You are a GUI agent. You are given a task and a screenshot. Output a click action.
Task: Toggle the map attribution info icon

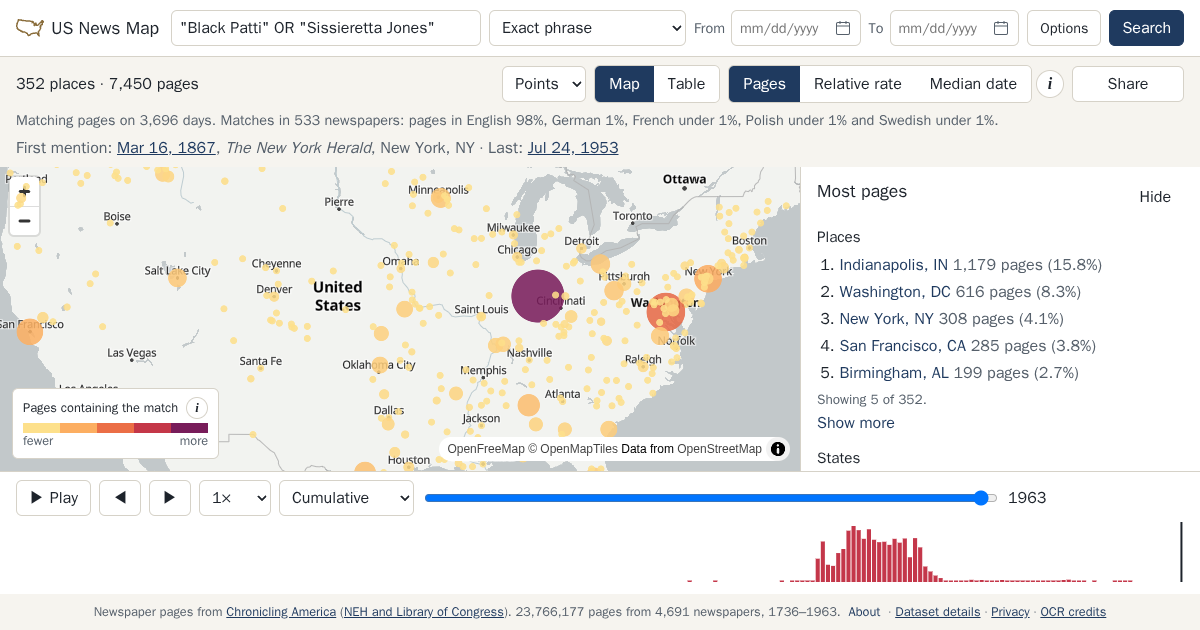pos(778,449)
